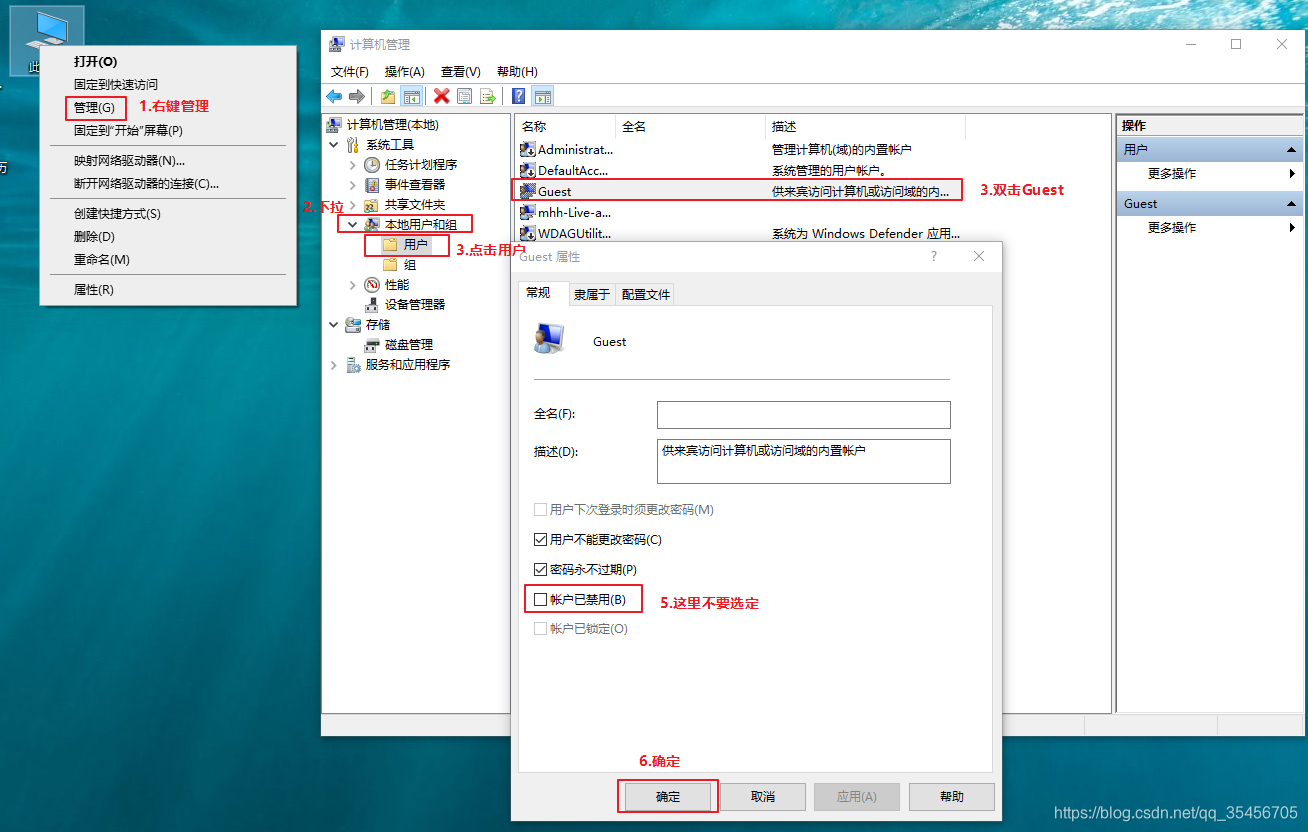The image size is (1308, 832).
Task: Select the Administrat... user account icon
Action: 528,149
